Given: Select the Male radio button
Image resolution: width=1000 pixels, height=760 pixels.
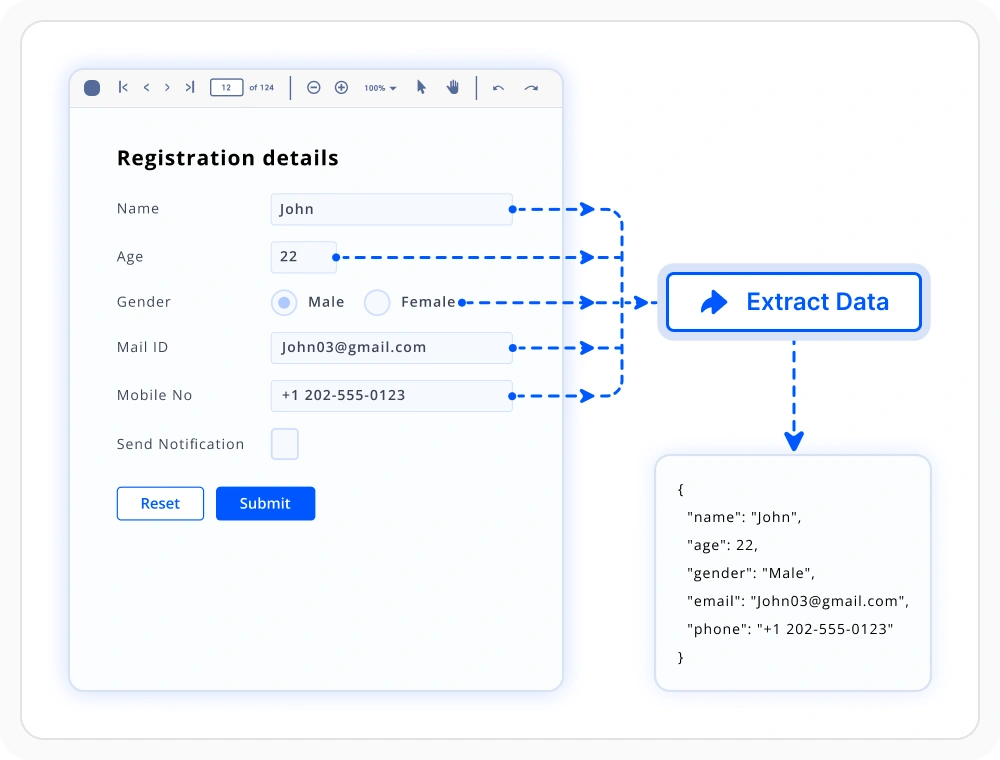Looking at the screenshot, I should click(284, 302).
